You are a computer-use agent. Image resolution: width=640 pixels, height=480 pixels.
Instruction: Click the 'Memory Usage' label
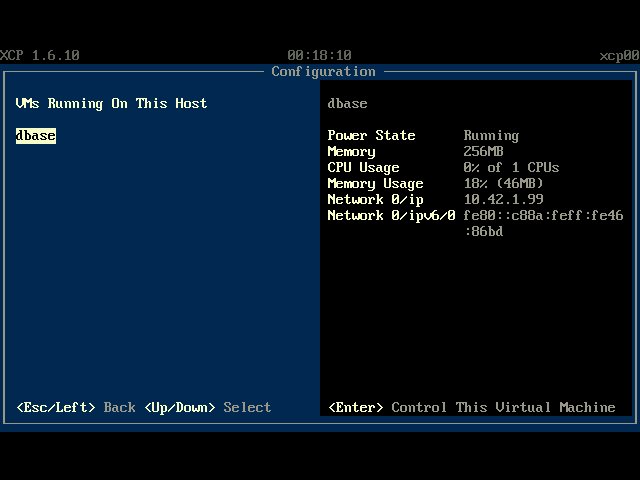click(376, 184)
